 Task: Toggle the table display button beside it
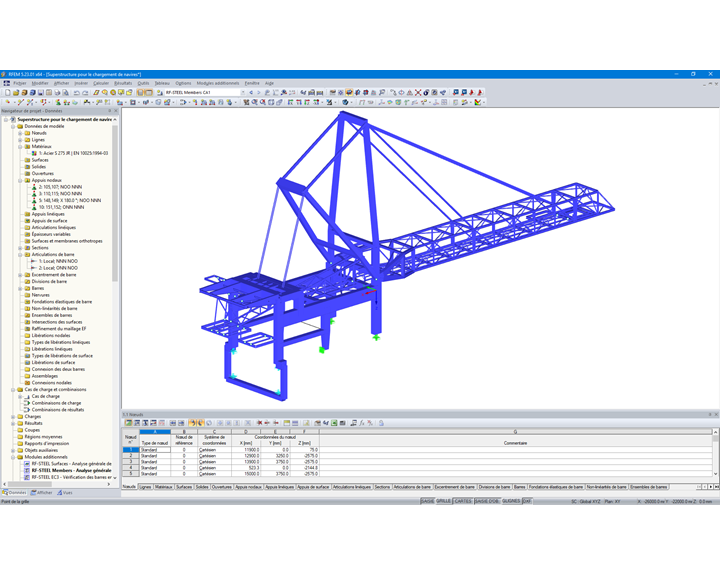148,92
